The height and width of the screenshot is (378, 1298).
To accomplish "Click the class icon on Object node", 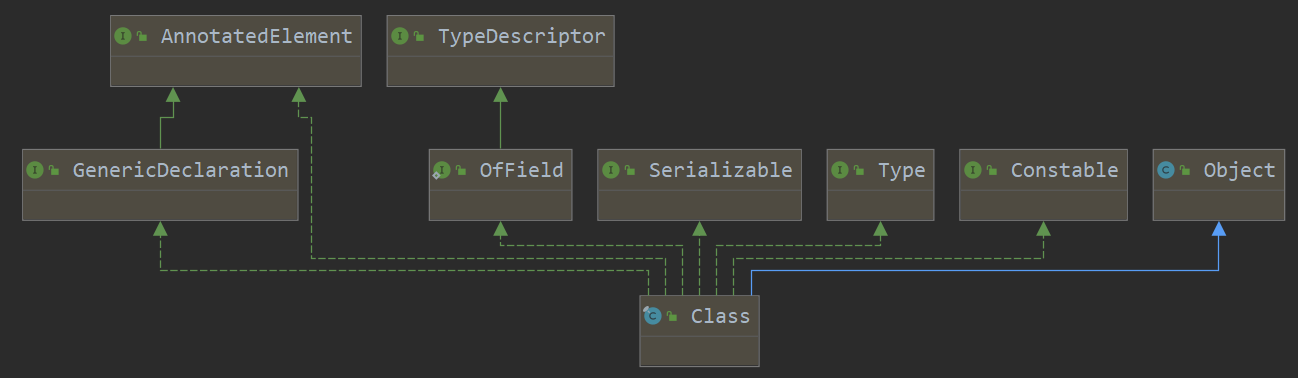I will pos(1165,171).
